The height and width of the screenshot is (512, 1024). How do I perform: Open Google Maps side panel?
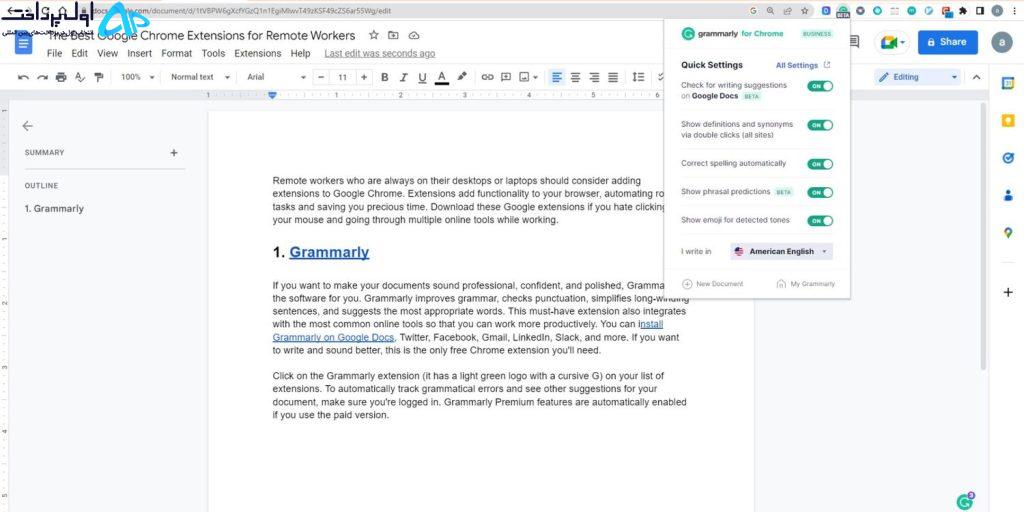click(x=1008, y=232)
